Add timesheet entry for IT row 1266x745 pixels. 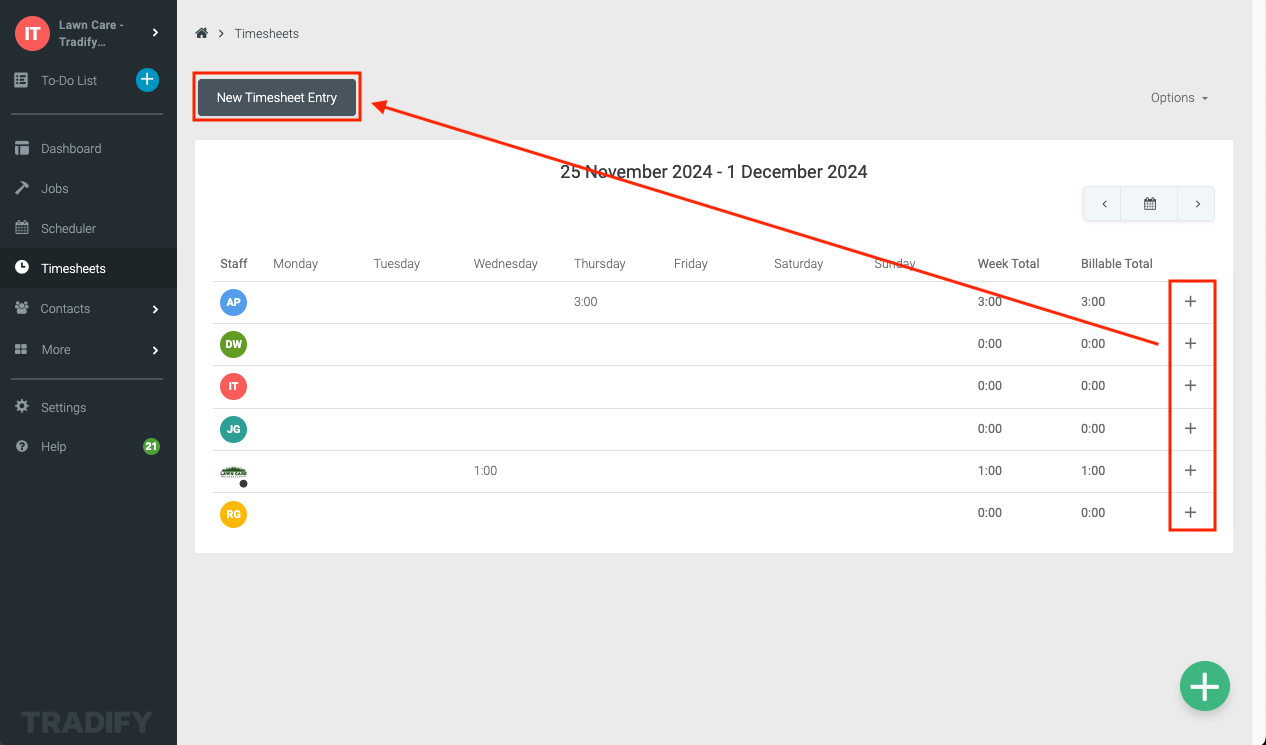(1190, 385)
